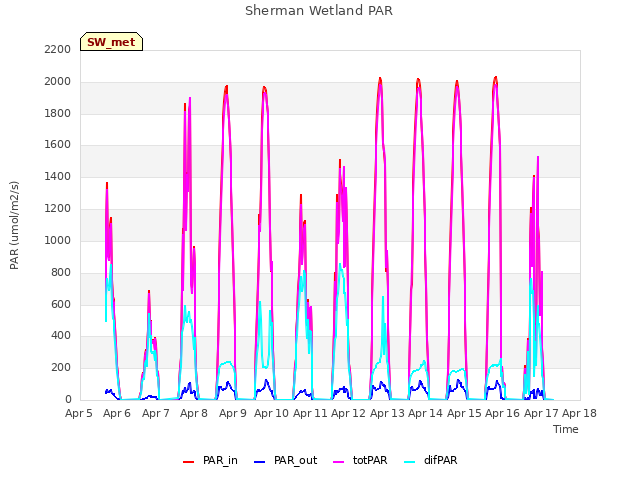
Task: Select the PAR_in legend label
Action: point(220,460)
